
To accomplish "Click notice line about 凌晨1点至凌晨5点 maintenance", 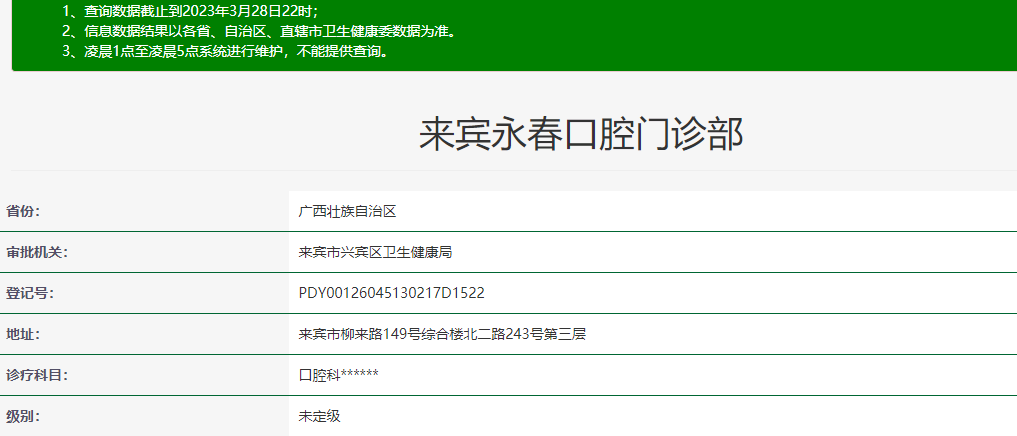I will 228,51.
